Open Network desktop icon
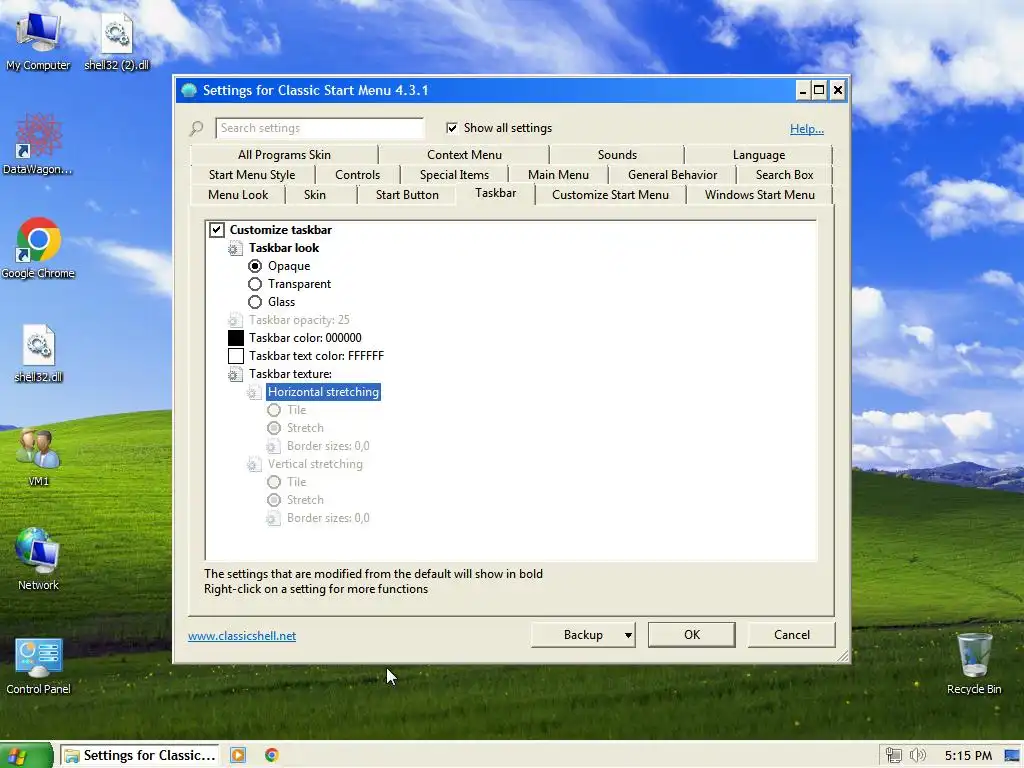 [39, 560]
